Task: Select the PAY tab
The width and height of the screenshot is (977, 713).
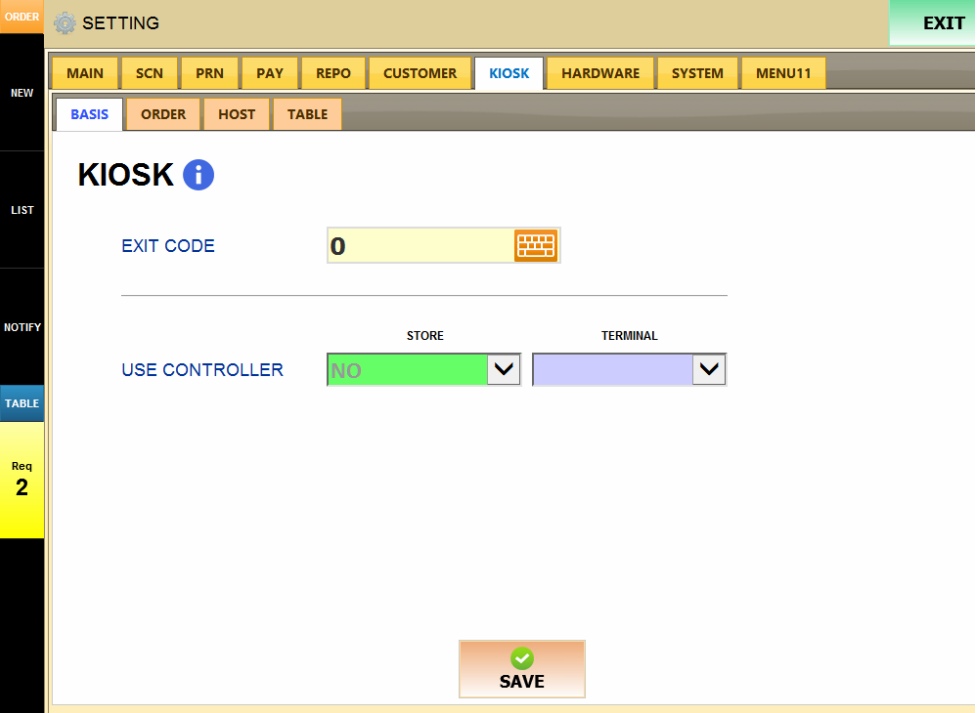Action: tap(270, 73)
